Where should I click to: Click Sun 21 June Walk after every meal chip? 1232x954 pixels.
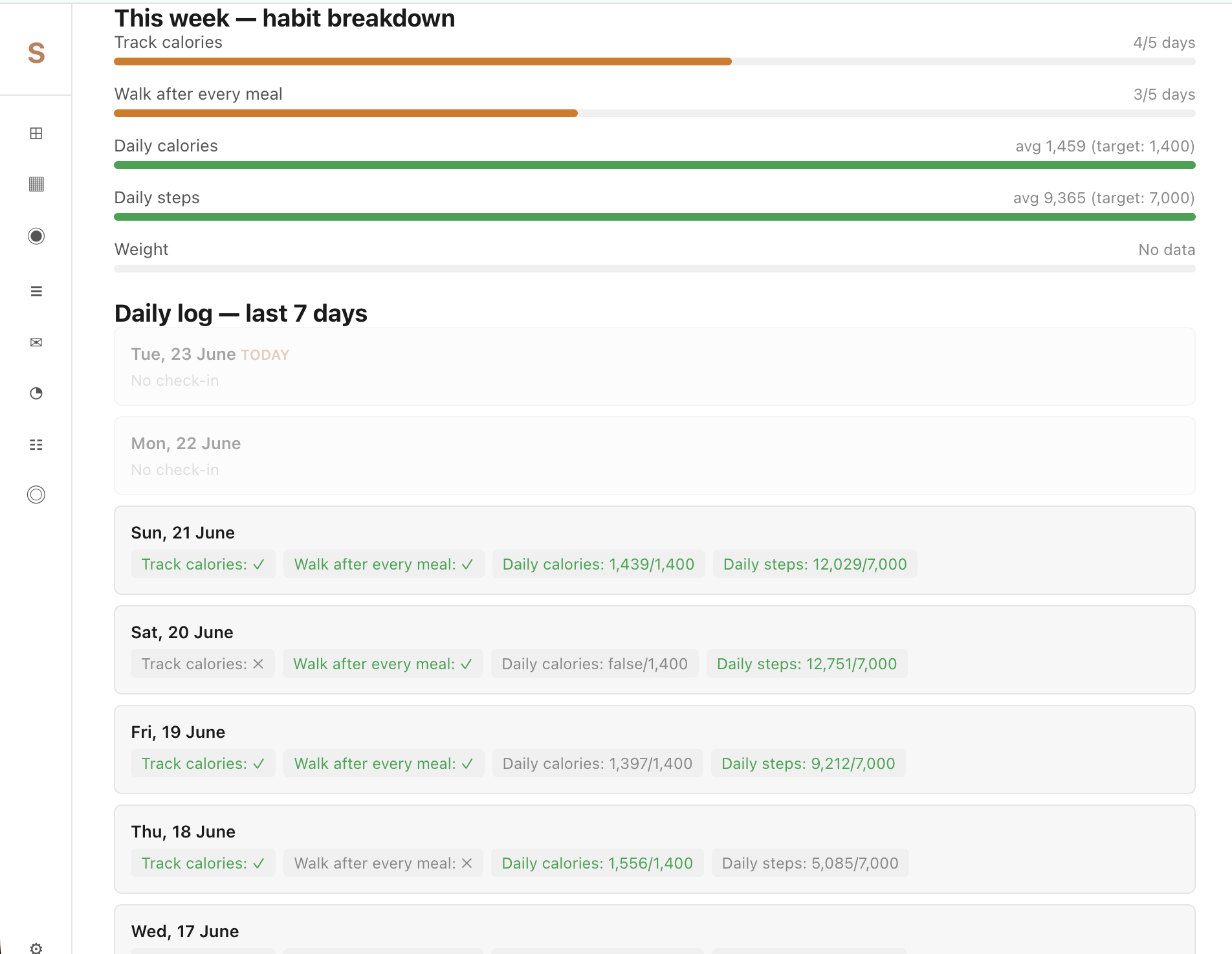tap(384, 564)
